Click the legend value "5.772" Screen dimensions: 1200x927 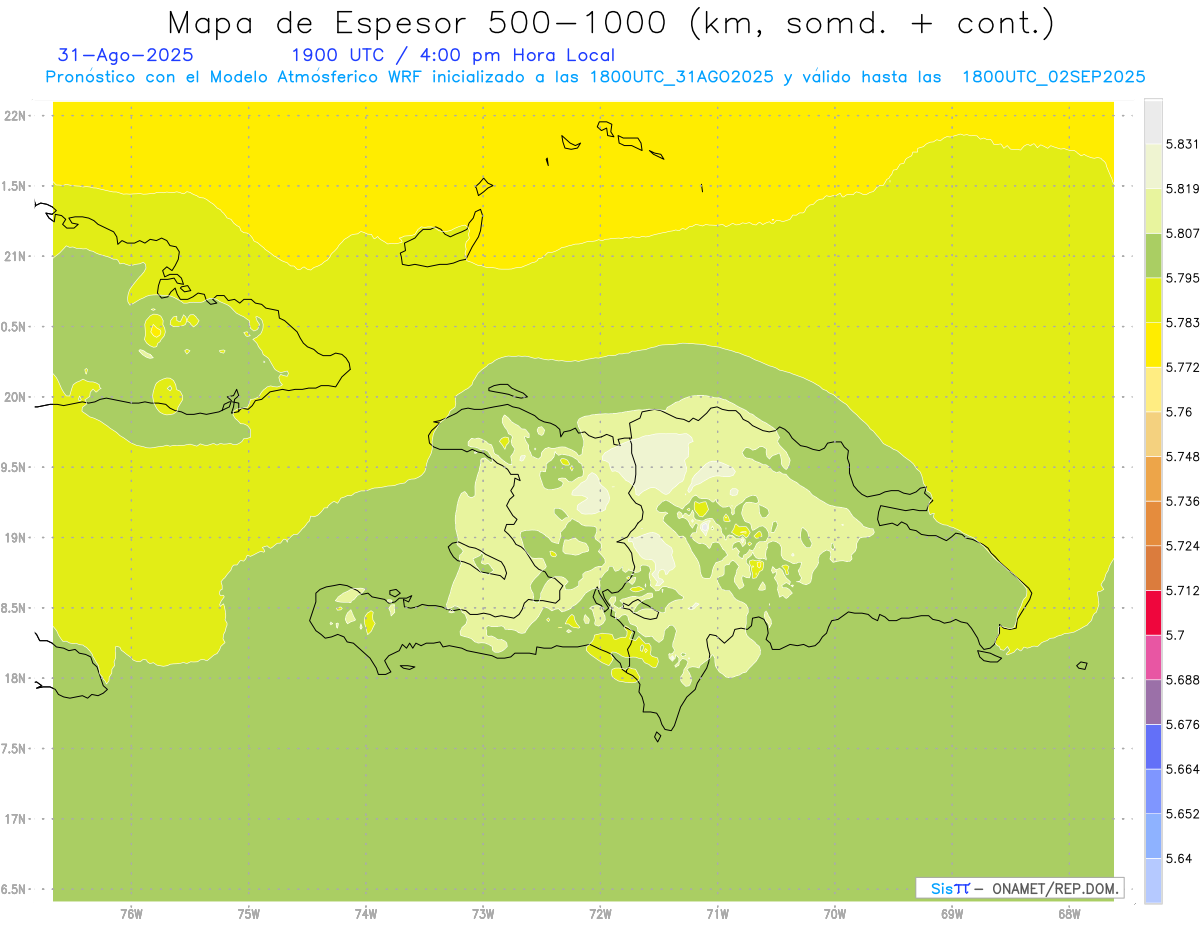click(1182, 367)
